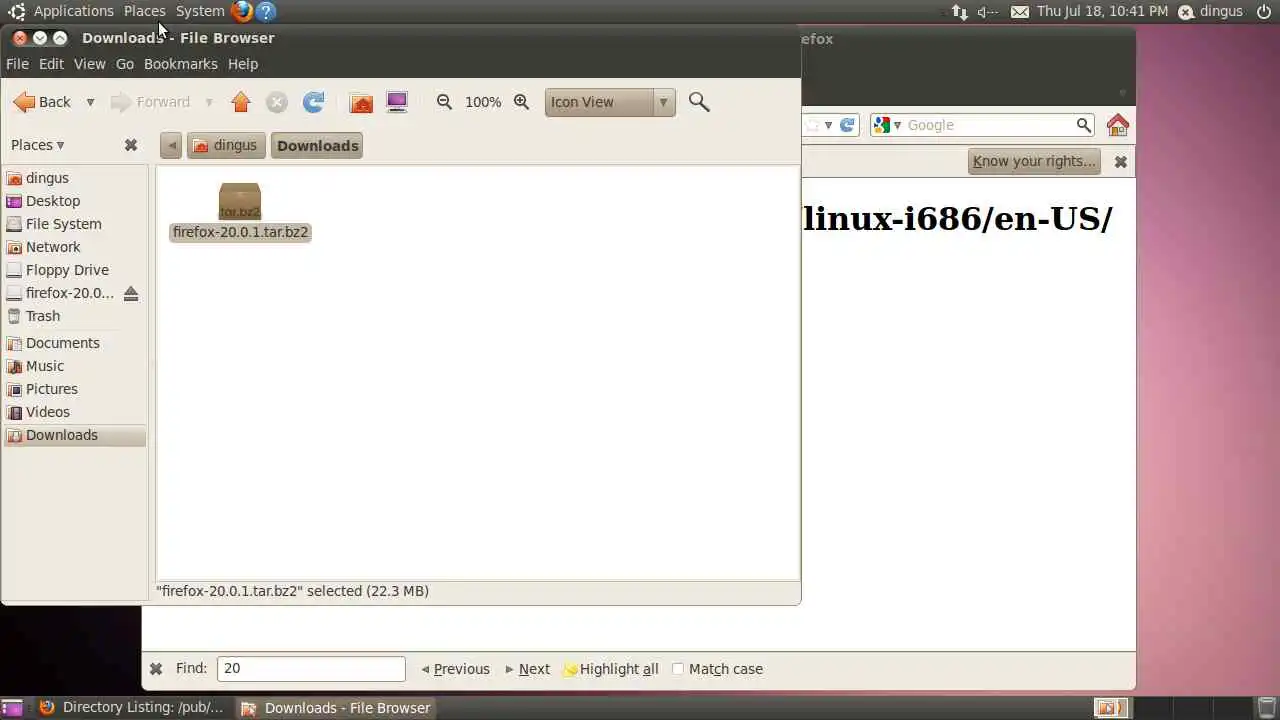
Task: Zoom out with the minus magnifier
Action: 444,102
